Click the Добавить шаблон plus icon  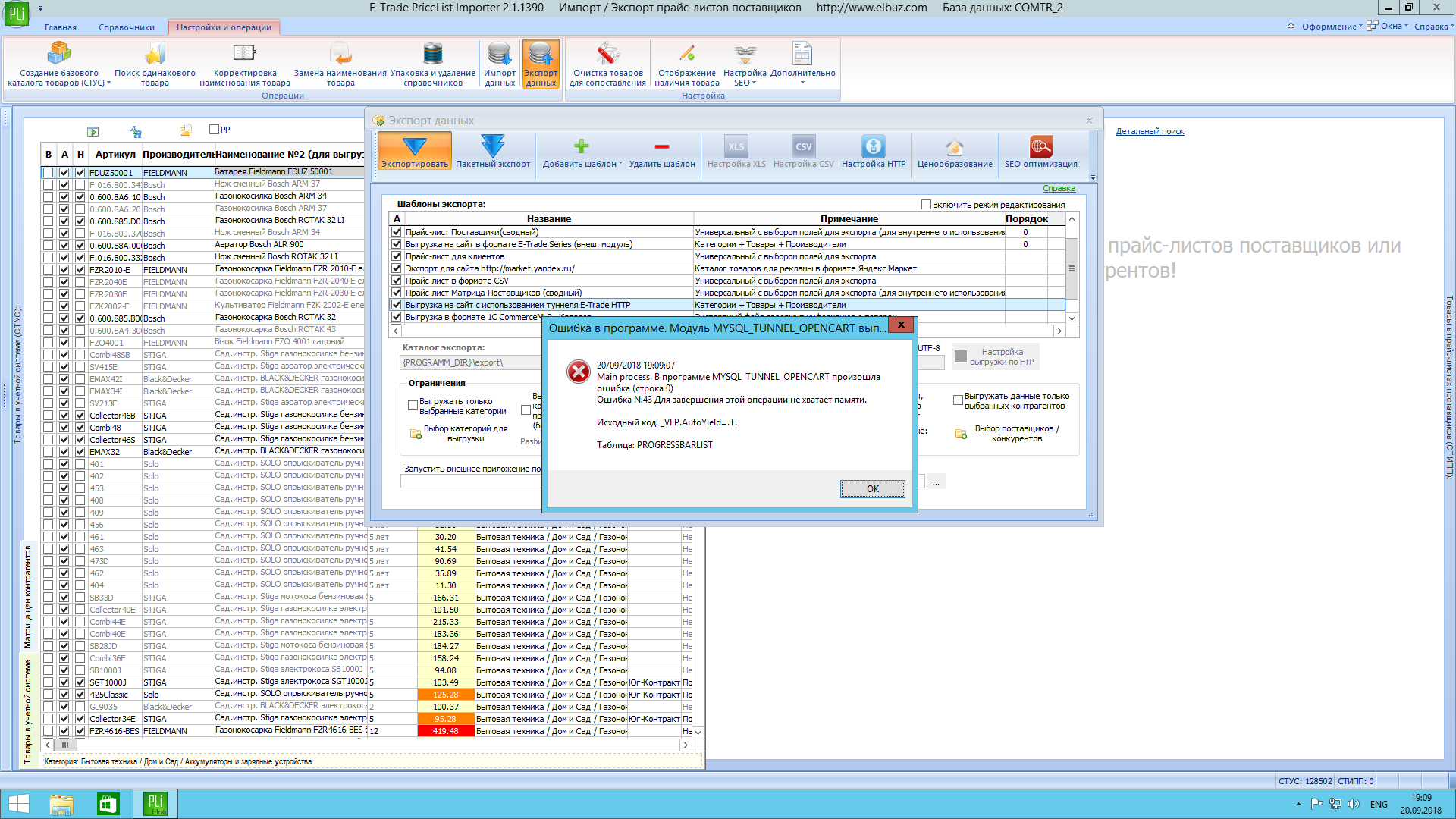pos(582,146)
